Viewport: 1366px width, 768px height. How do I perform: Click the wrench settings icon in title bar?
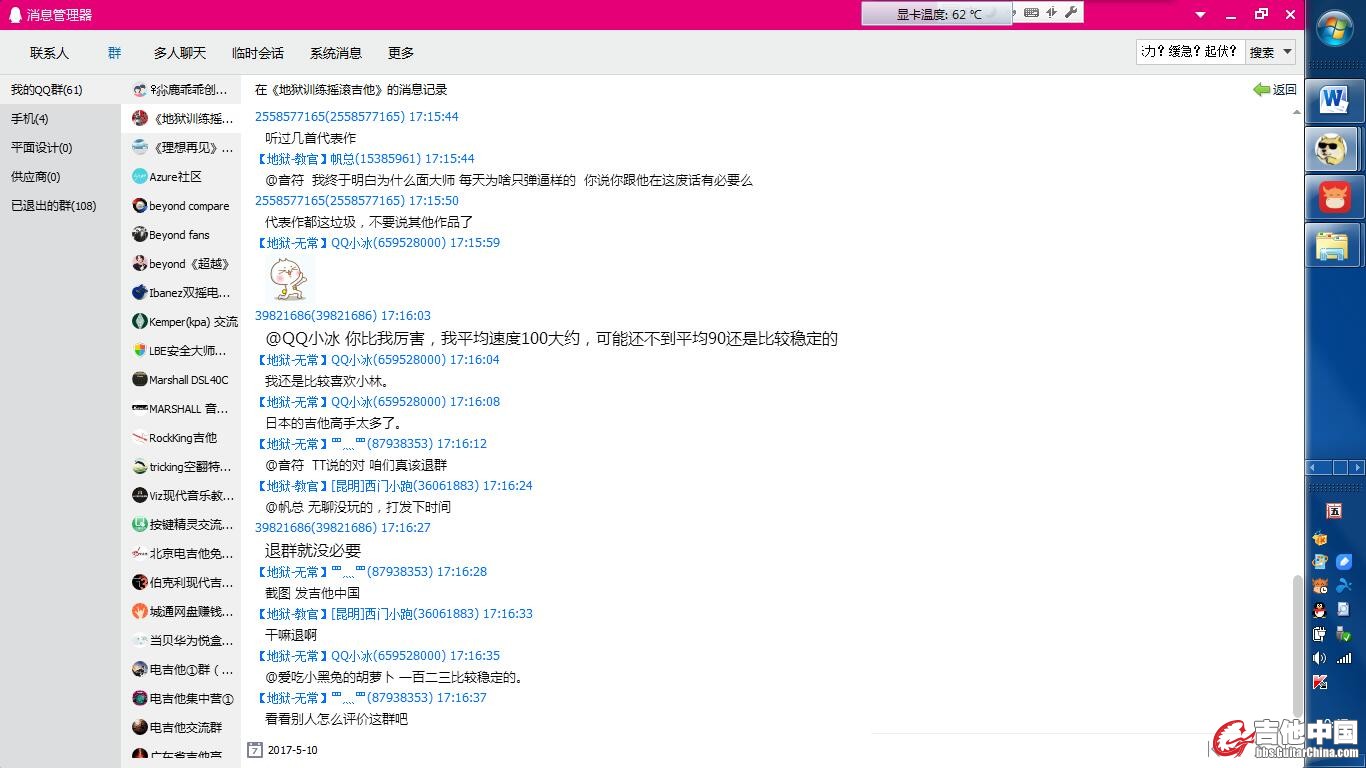[x=1071, y=13]
